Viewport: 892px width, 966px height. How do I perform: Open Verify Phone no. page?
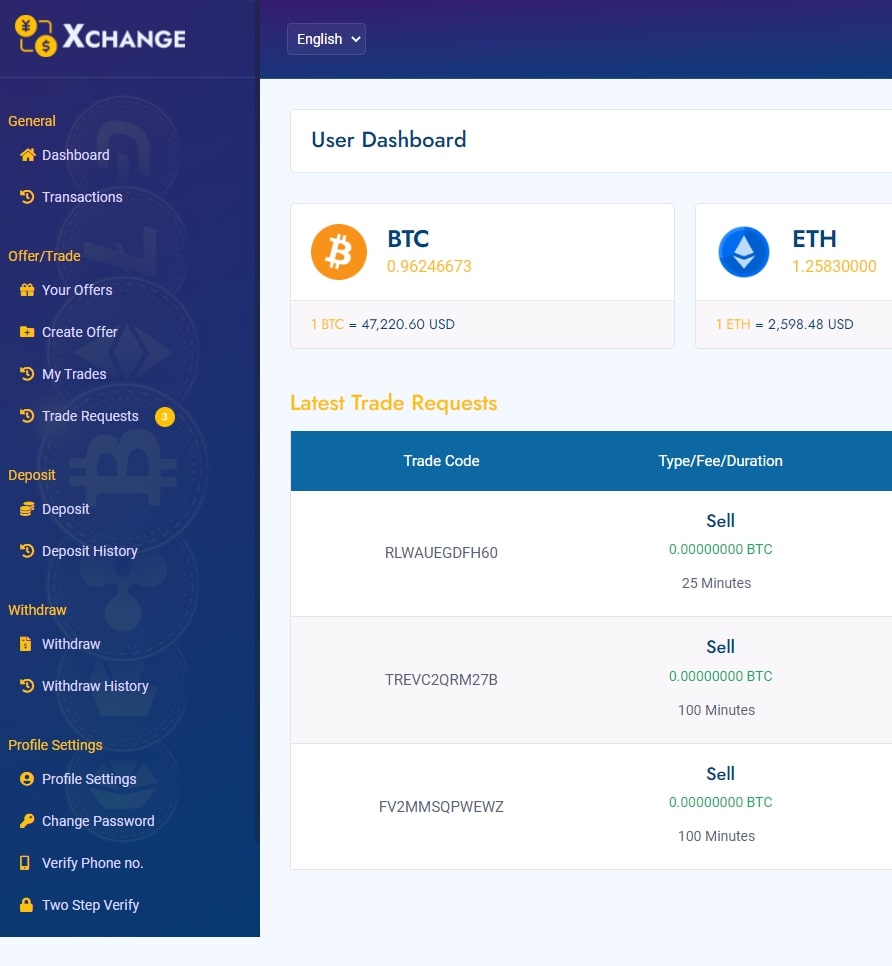(x=92, y=863)
